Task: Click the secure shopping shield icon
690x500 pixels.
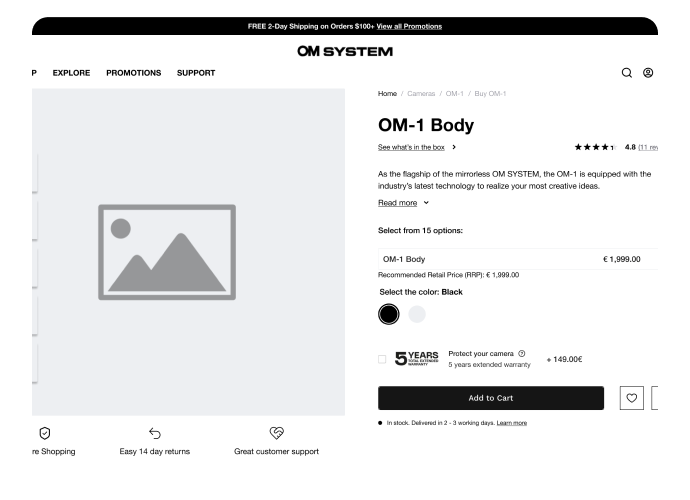Action: click(x=45, y=433)
